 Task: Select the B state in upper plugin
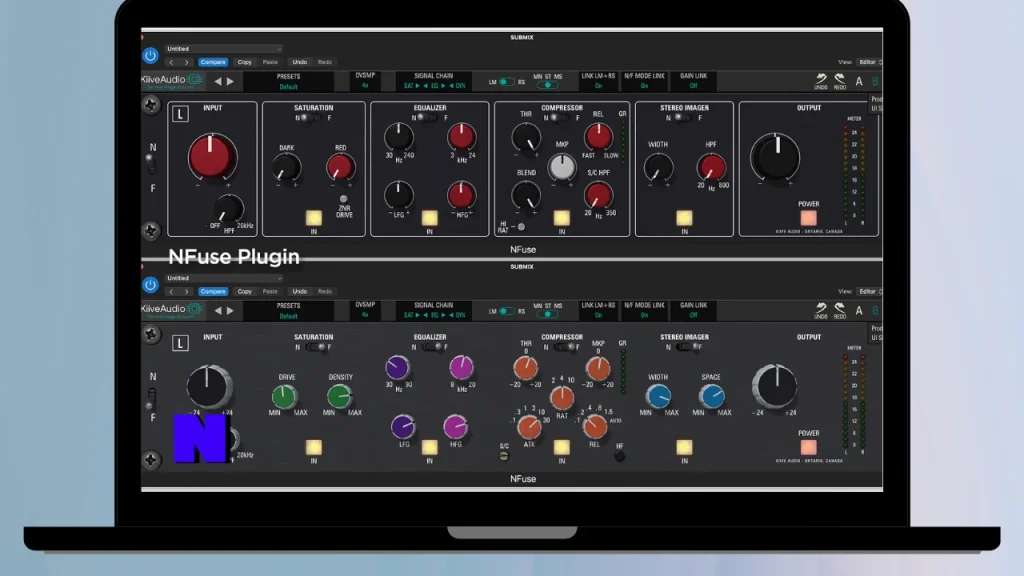click(875, 82)
